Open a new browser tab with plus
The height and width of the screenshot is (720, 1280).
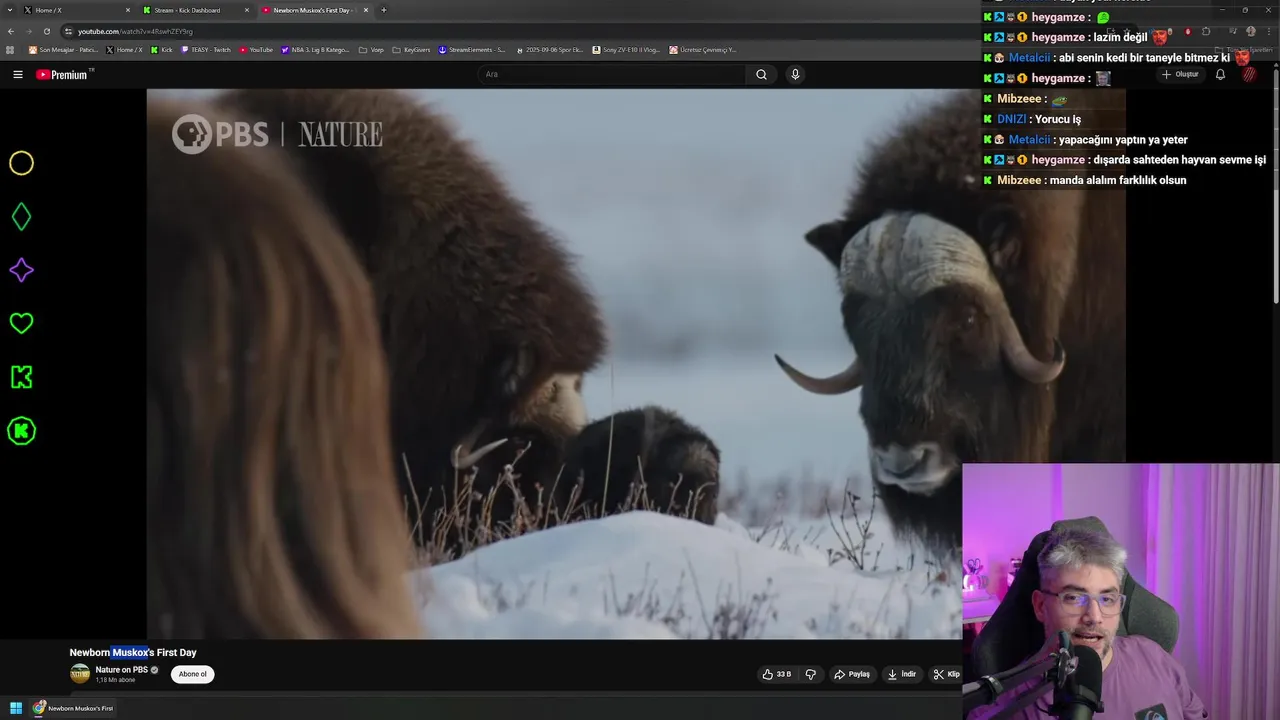click(384, 10)
